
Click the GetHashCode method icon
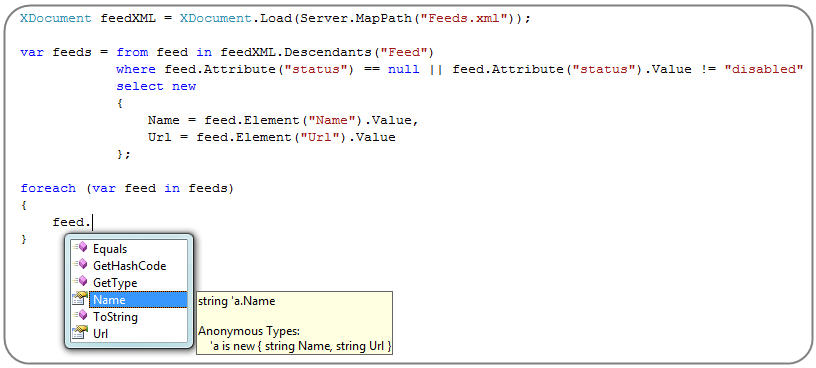pos(80,265)
